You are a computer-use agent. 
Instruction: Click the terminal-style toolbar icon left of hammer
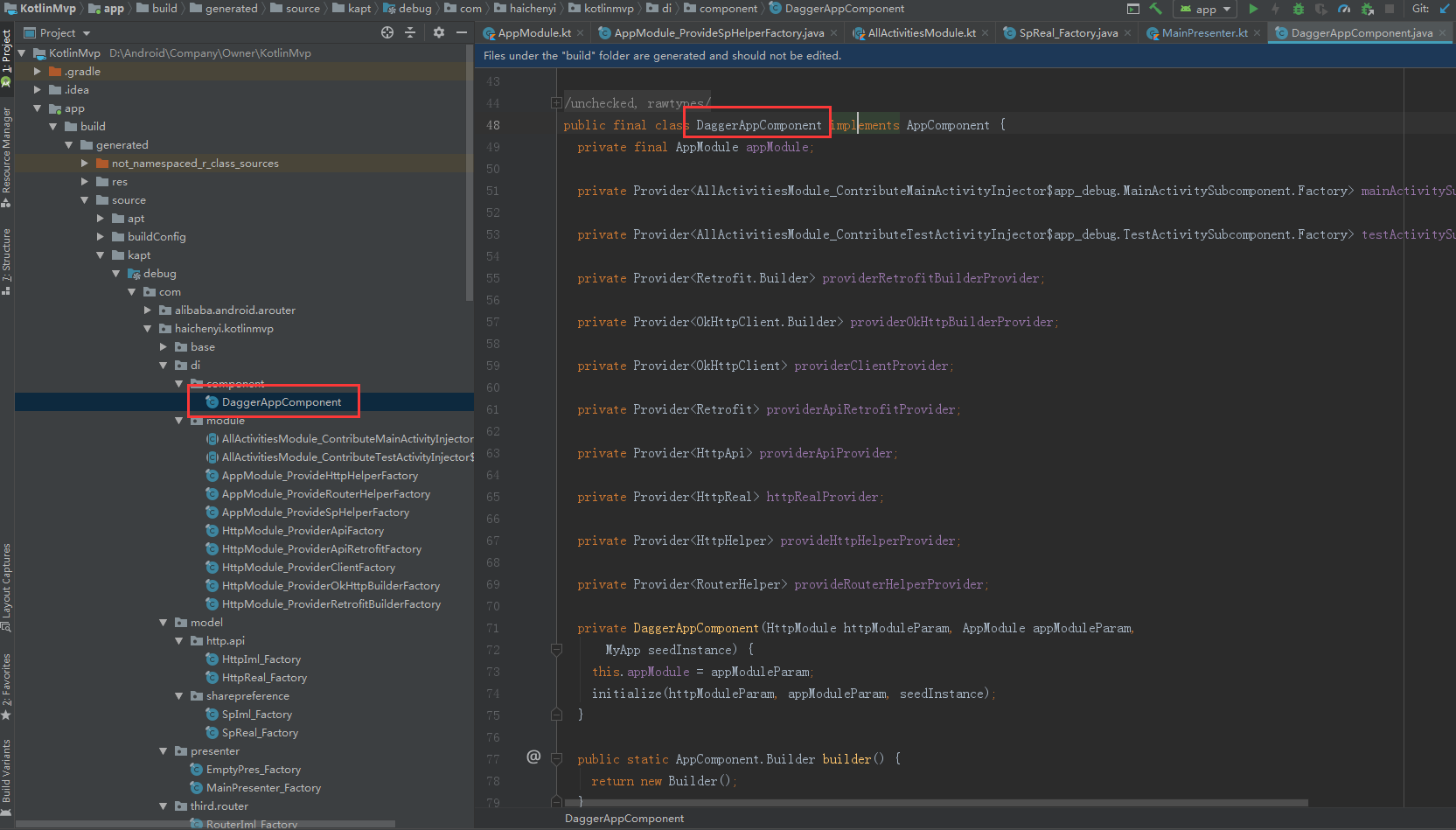point(1133,9)
